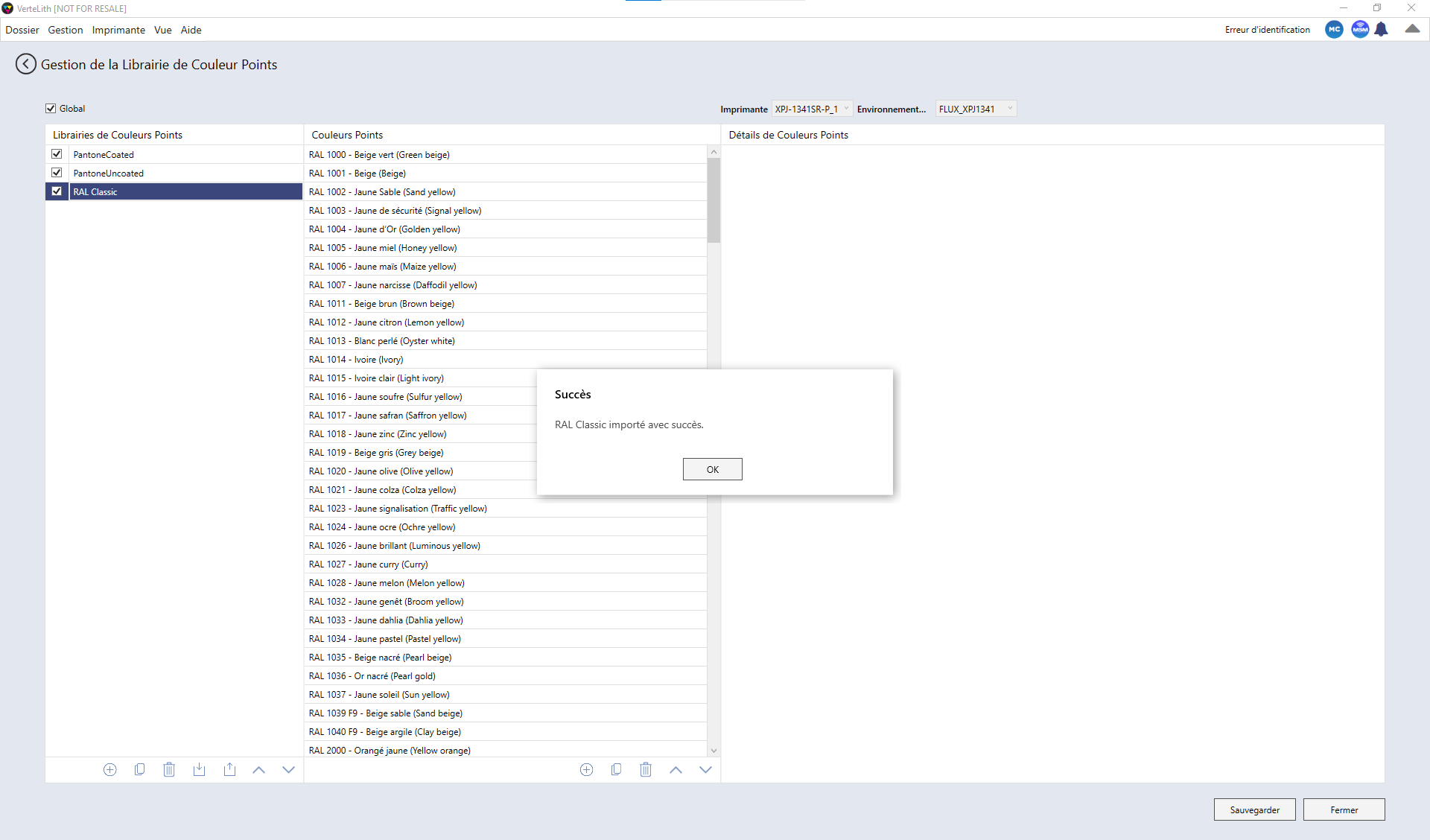The image size is (1430, 840).
Task: Select RAL 1032 - Jaune genêt
Action: 506,601
